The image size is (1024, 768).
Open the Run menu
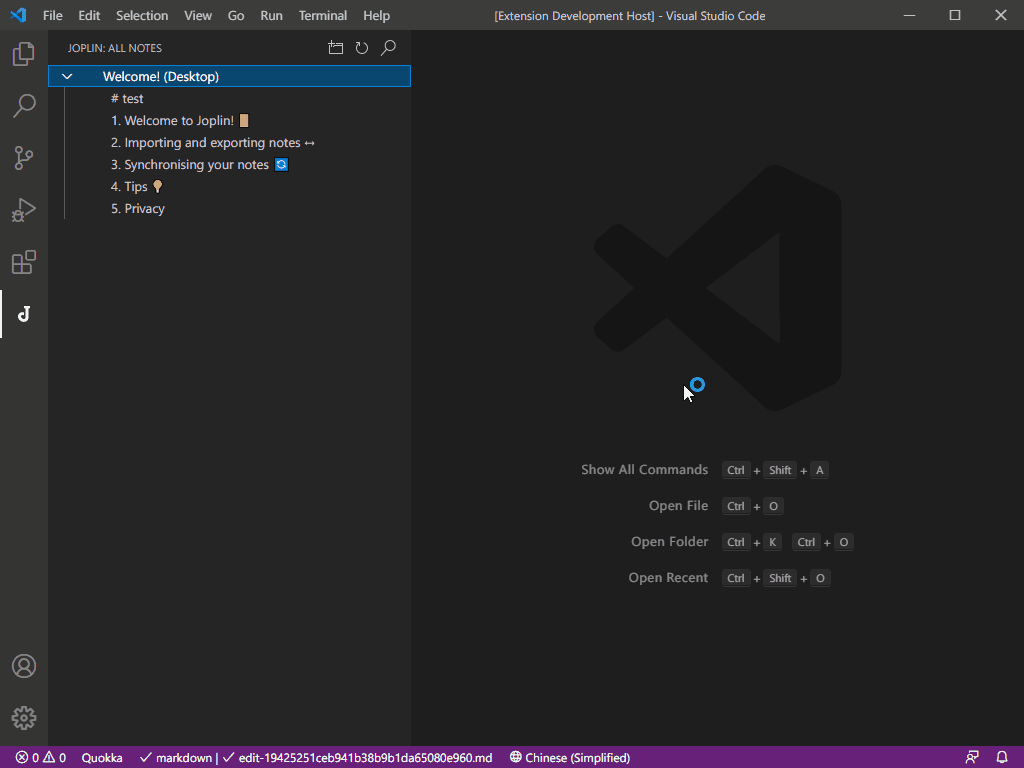(271, 16)
